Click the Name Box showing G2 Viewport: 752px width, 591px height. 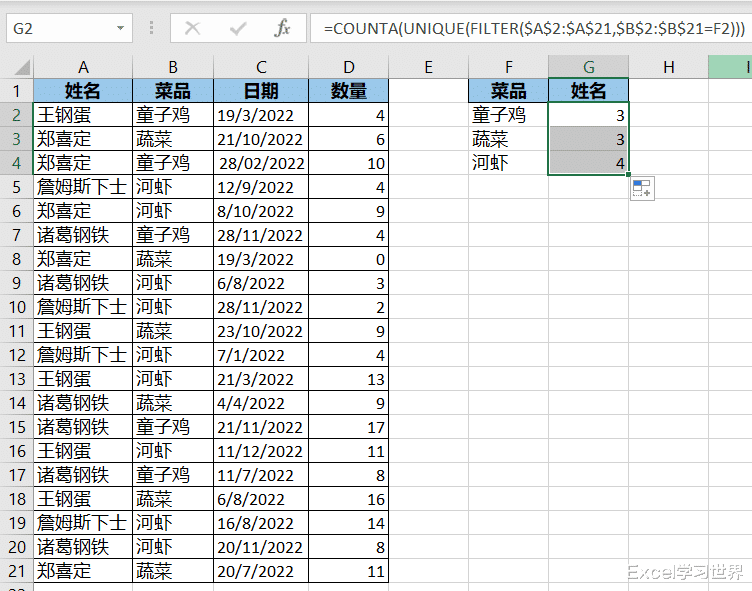click(x=61, y=28)
